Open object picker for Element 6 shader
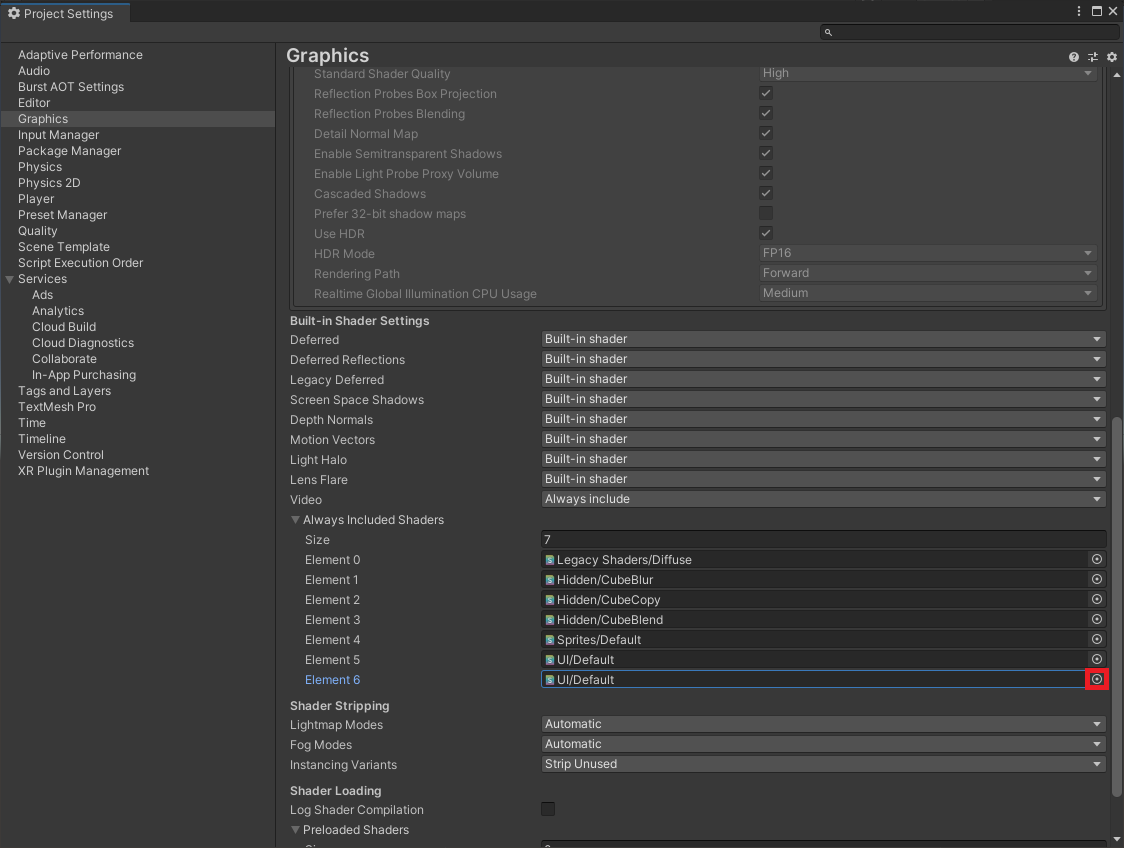 1096,680
